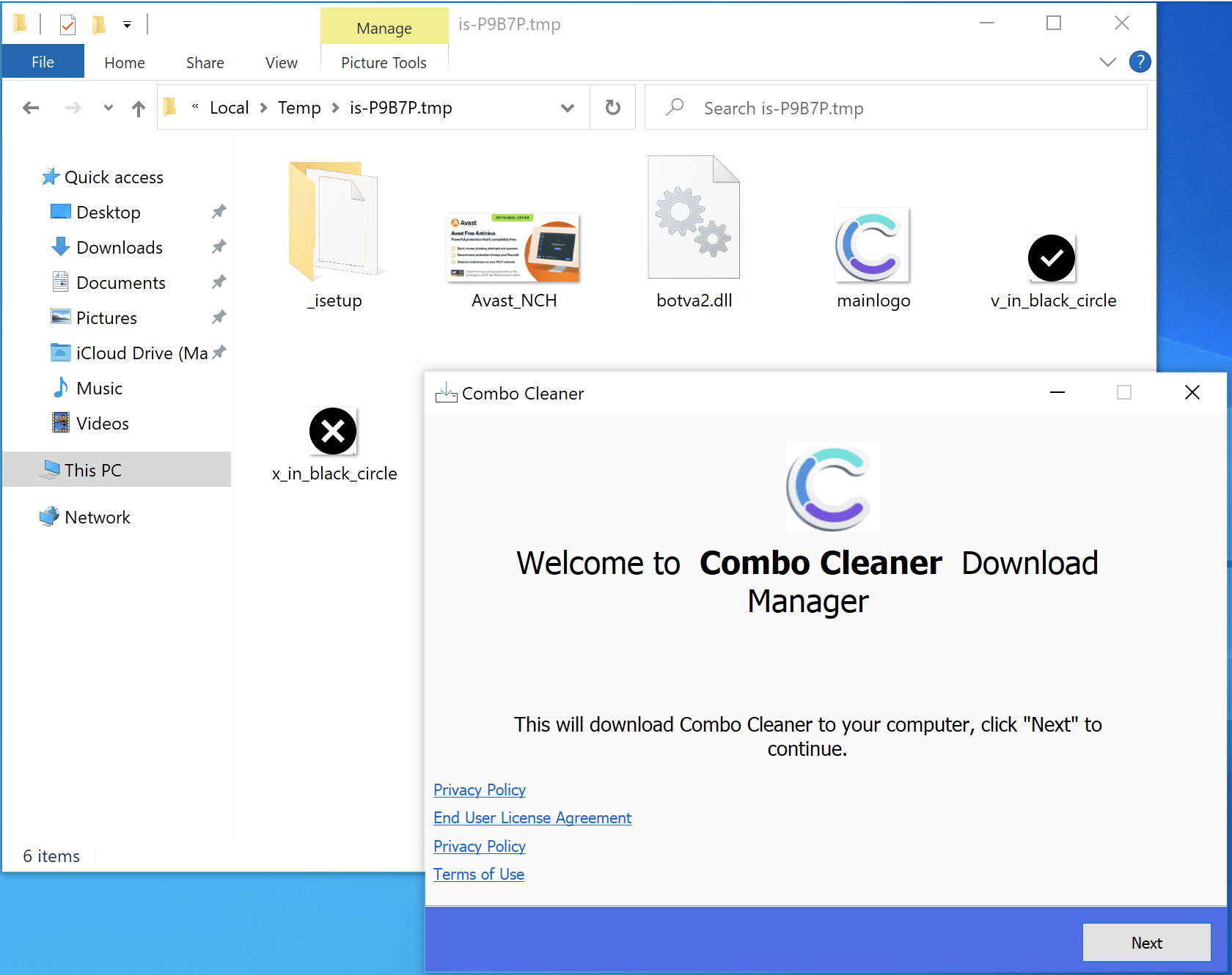Click the back navigation arrow
The image size is (1232, 975).
(x=31, y=108)
